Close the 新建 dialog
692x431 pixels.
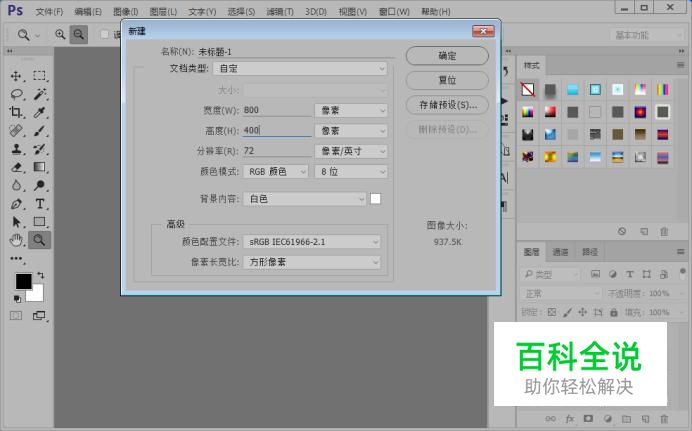[x=483, y=31]
